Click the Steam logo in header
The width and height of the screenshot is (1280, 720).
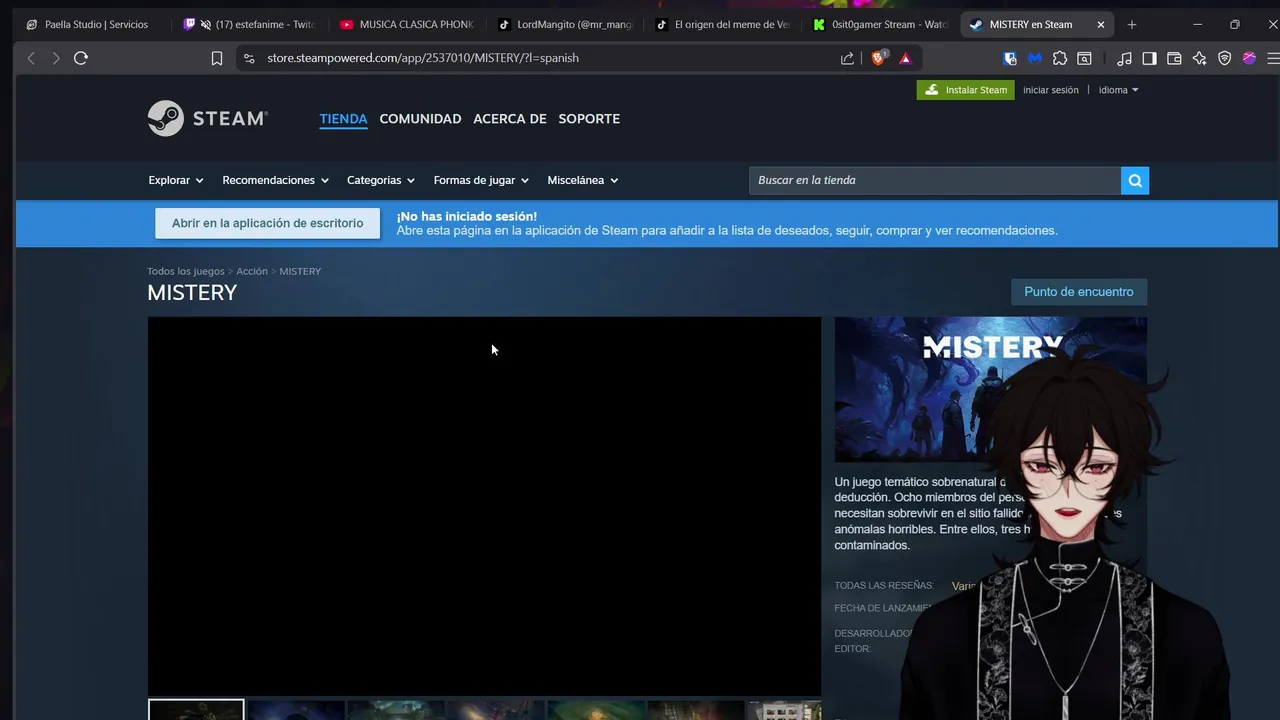208,118
